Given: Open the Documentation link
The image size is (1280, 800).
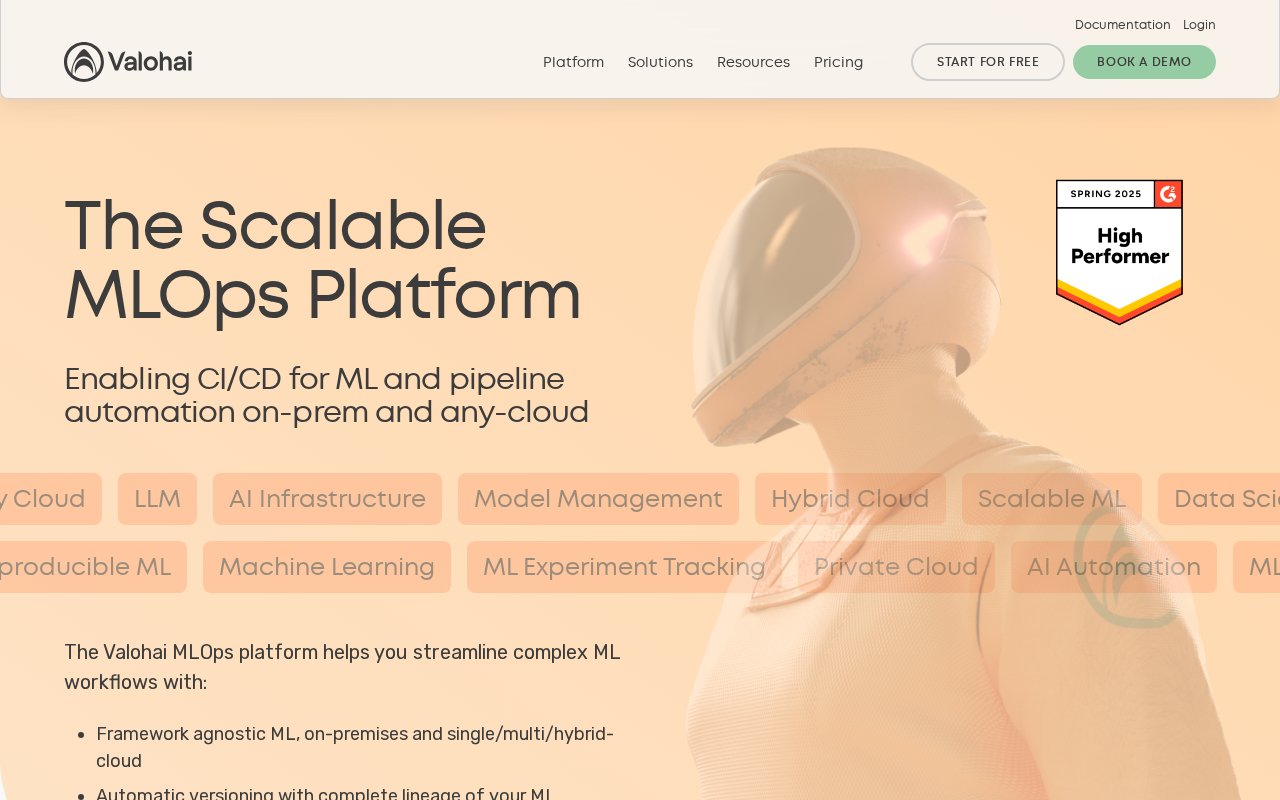Looking at the screenshot, I should [x=1122, y=24].
